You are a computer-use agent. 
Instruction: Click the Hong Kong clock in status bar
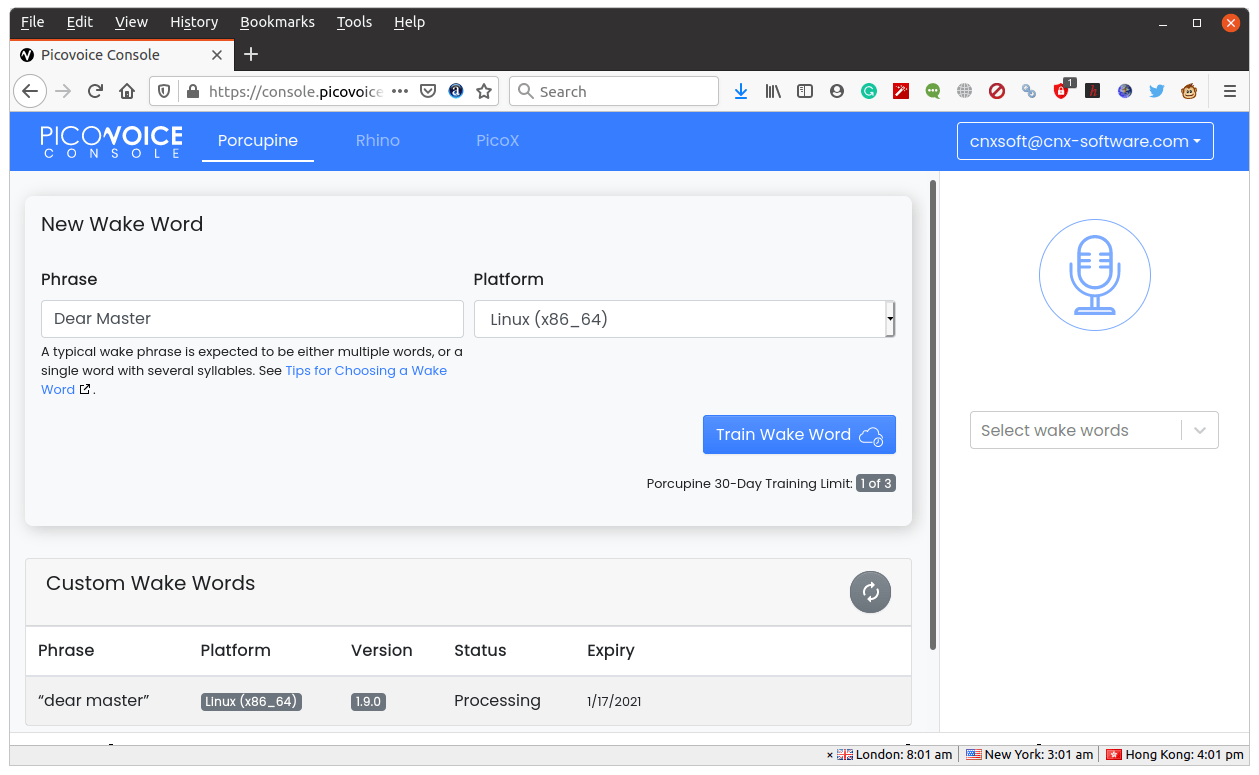(1174, 755)
